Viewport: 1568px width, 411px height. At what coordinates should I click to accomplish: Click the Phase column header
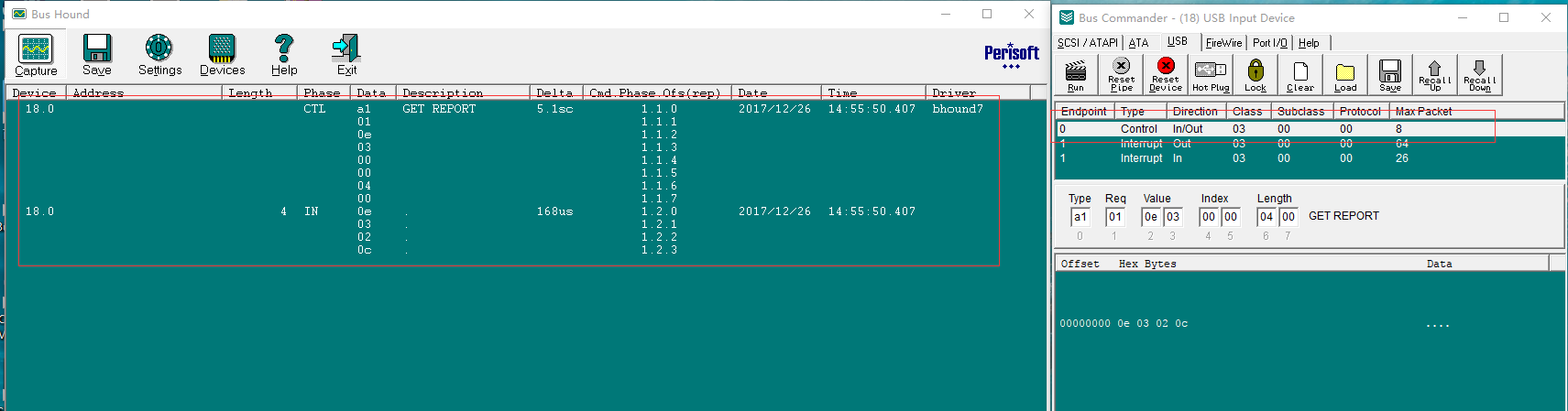pyautogui.click(x=323, y=92)
